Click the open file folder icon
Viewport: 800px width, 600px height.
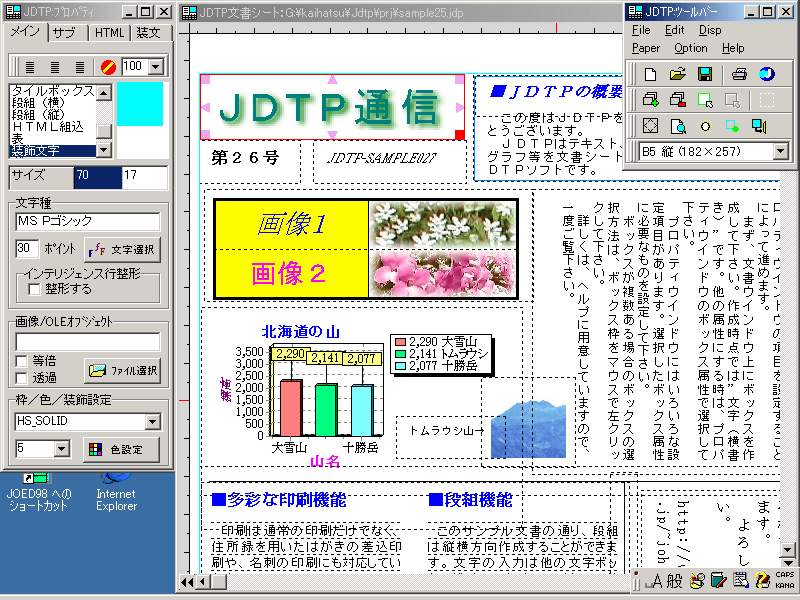[678, 74]
